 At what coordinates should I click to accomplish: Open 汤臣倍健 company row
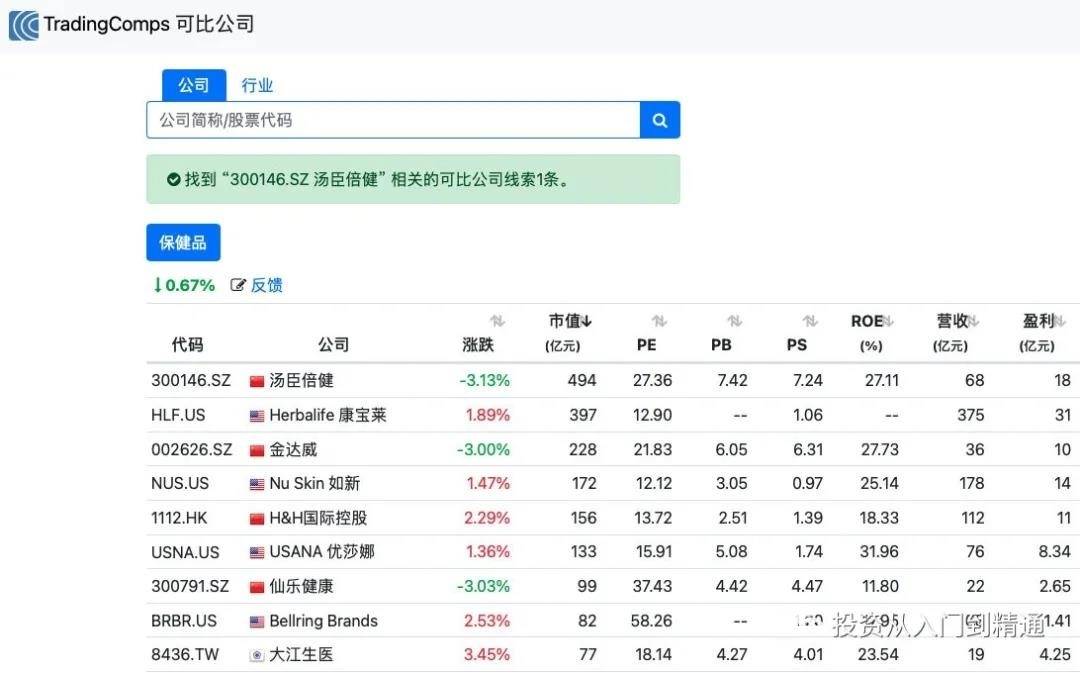point(301,380)
